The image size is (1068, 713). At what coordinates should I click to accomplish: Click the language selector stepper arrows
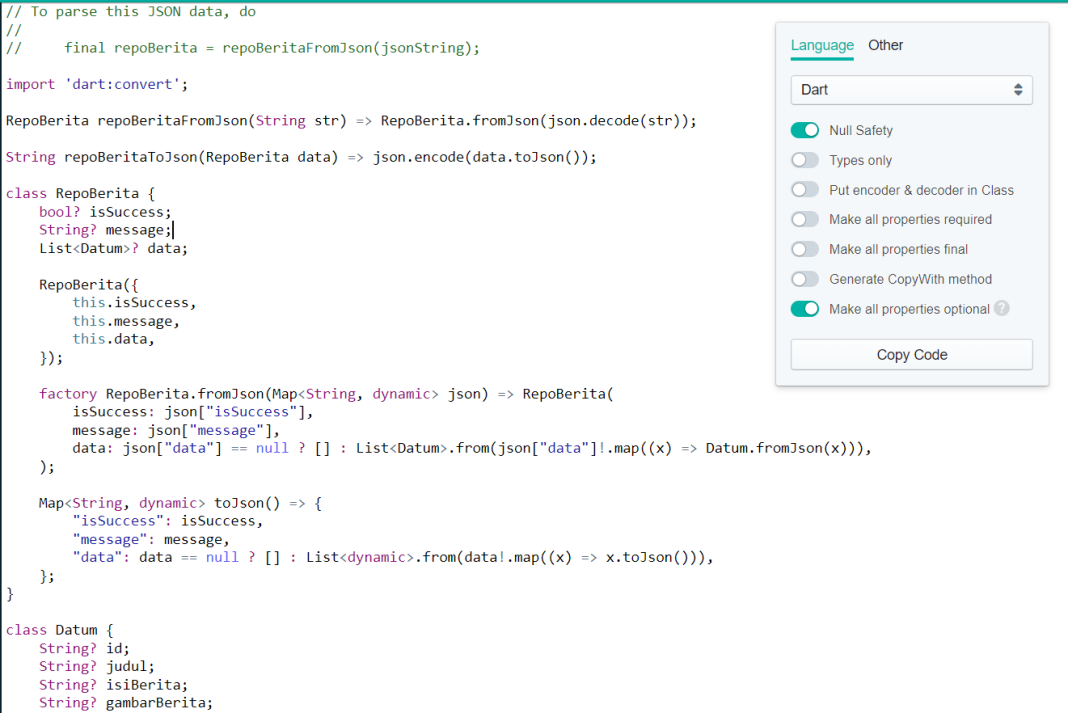click(x=1020, y=90)
